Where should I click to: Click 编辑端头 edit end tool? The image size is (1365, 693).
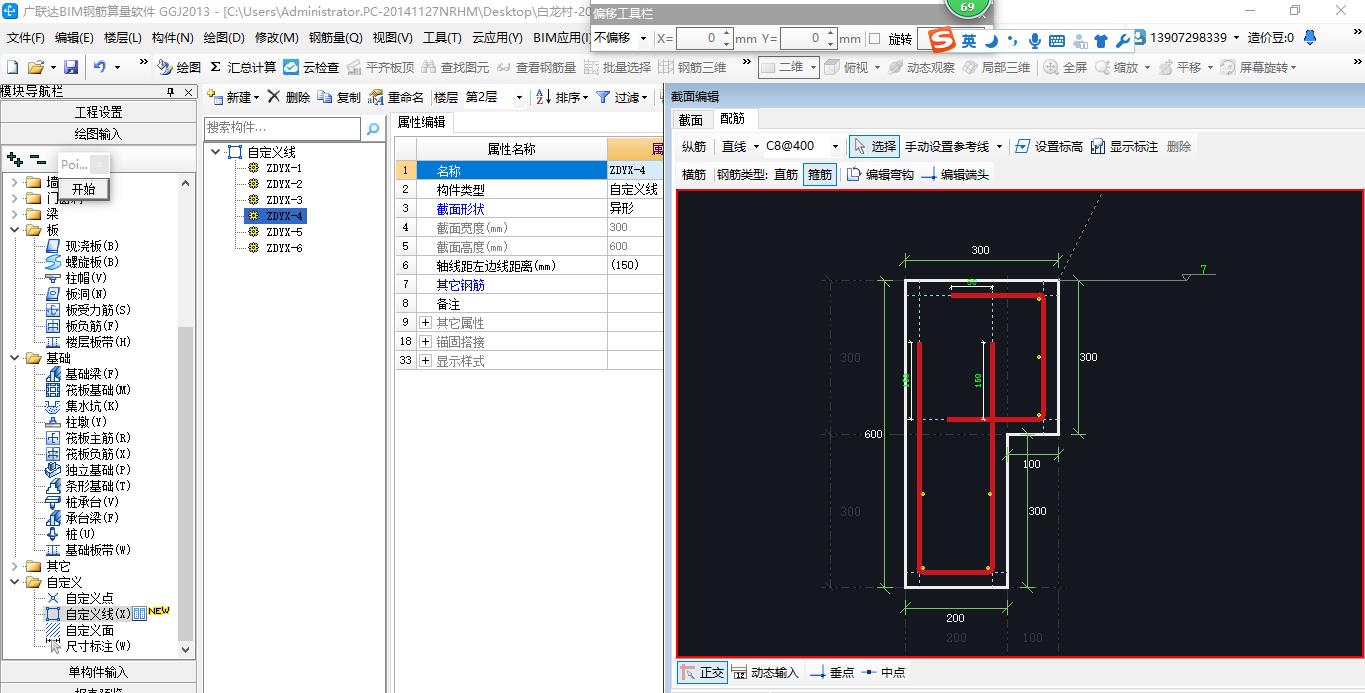pyautogui.click(x=955, y=174)
